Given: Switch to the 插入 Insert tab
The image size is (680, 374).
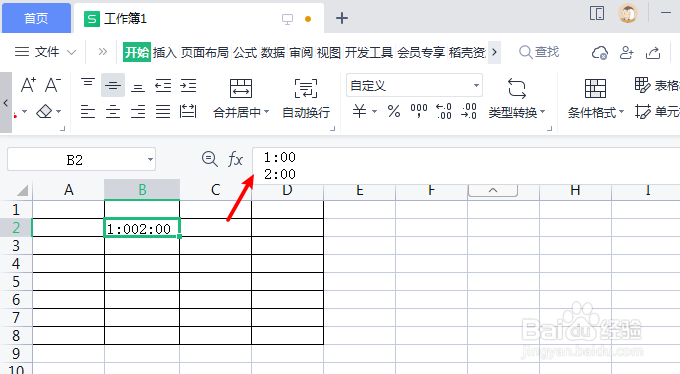Looking at the screenshot, I should pyautogui.click(x=164, y=52).
